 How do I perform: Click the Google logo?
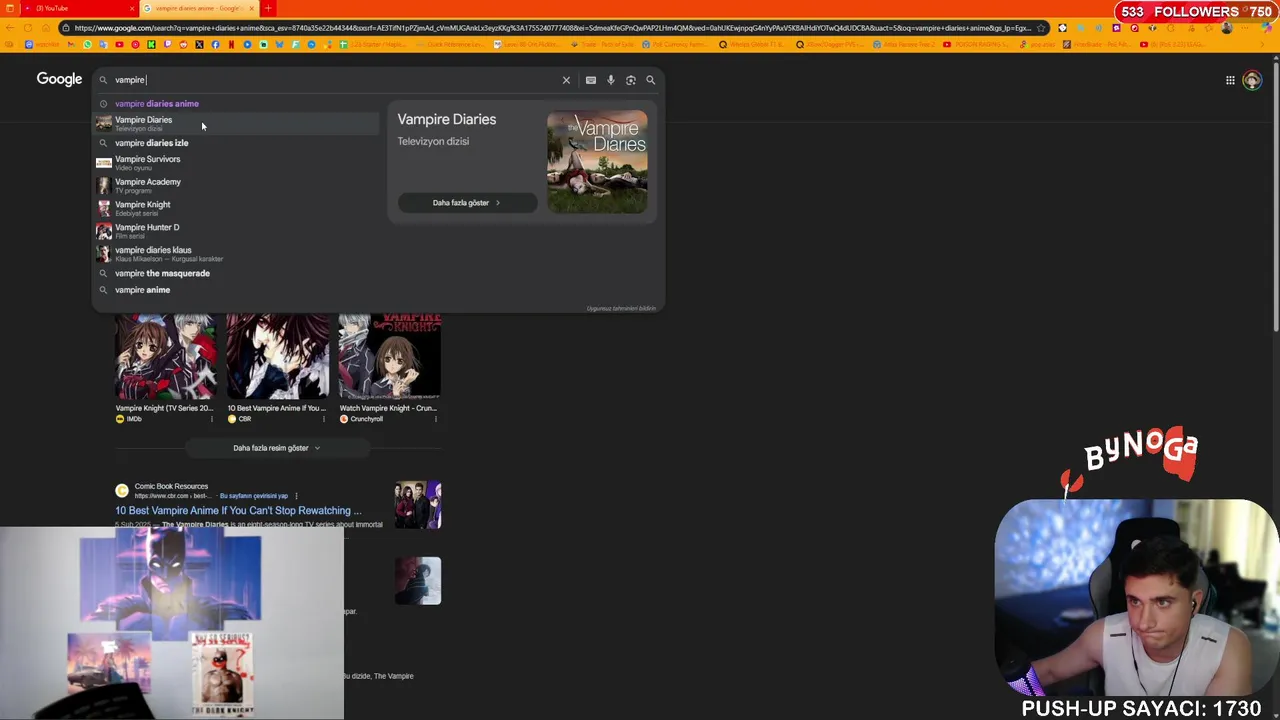pyautogui.click(x=59, y=79)
